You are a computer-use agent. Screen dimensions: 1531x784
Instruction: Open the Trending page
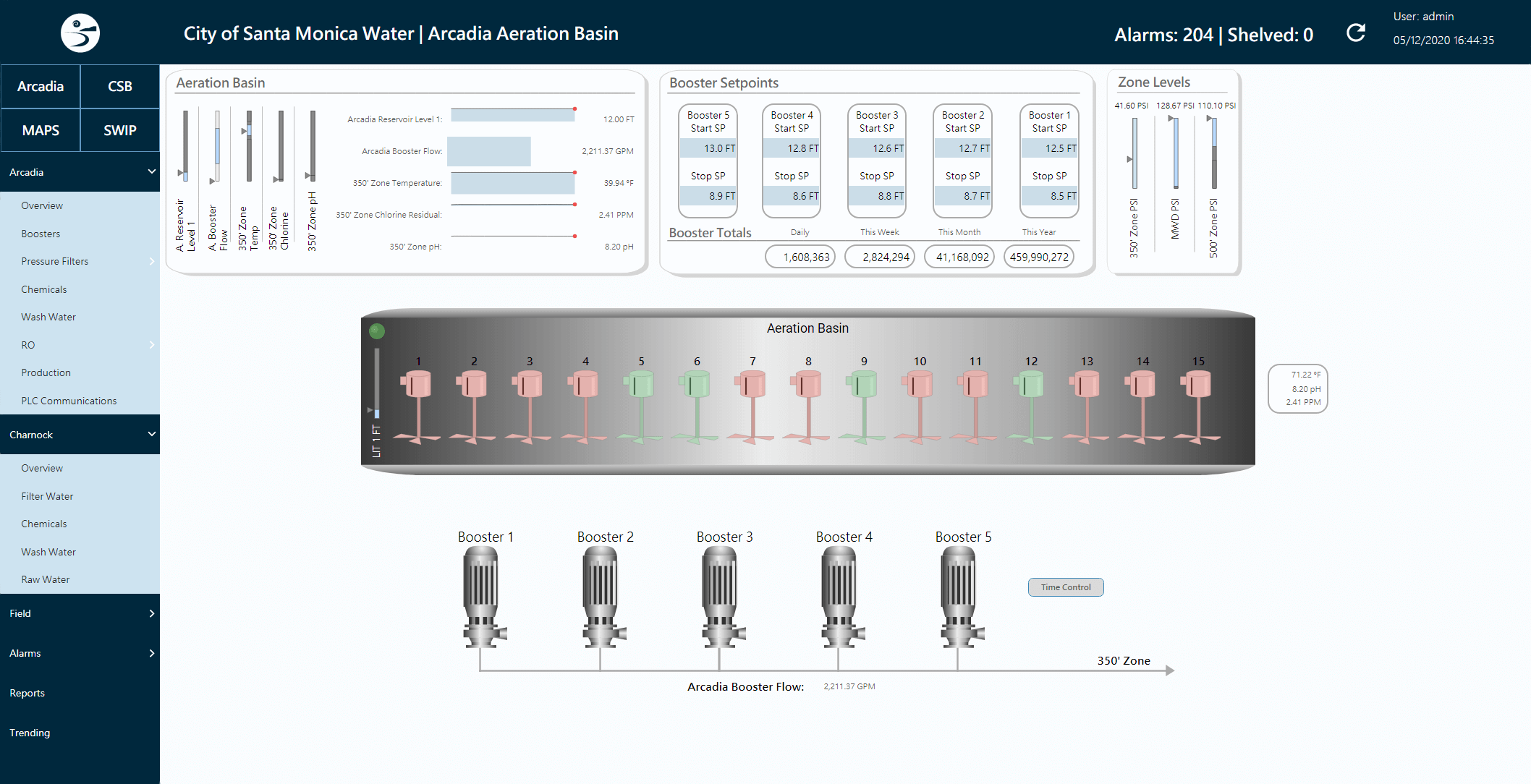(80, 733)
